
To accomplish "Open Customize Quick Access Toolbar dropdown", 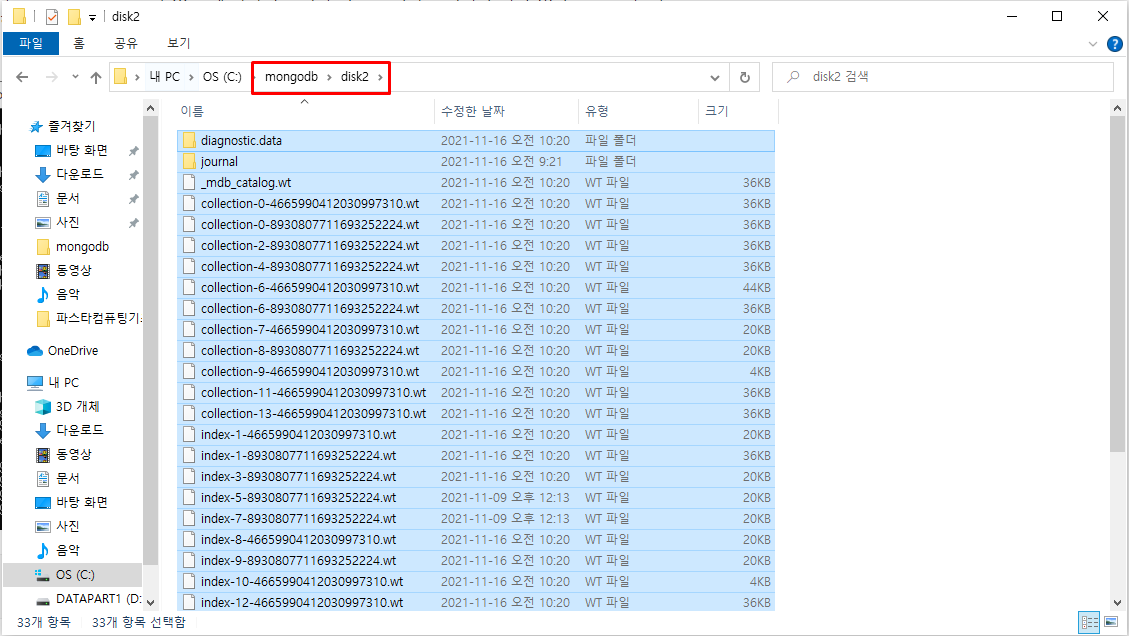I will tap(92, 17).
